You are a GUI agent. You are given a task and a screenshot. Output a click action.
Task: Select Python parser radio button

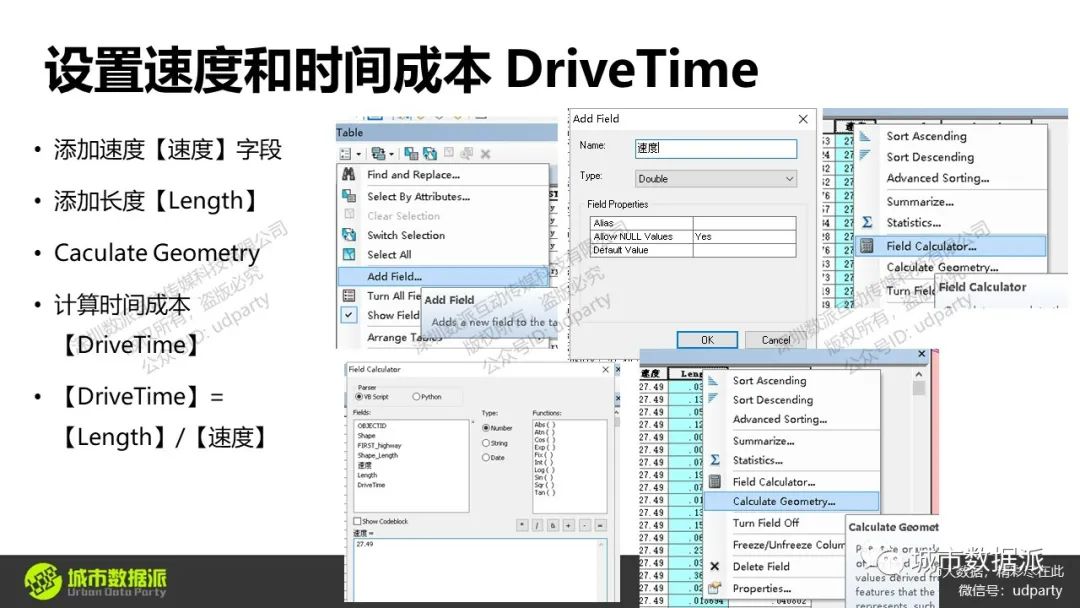pyautogui.click(x=416, y=397)
